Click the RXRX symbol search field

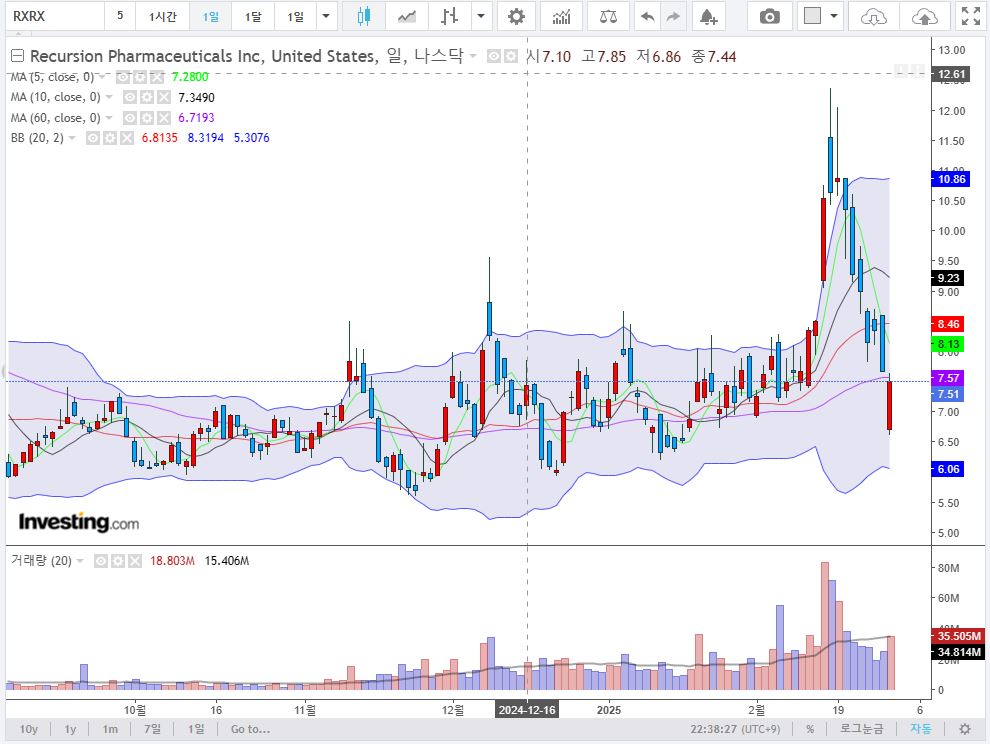click(x=55, y=16)
